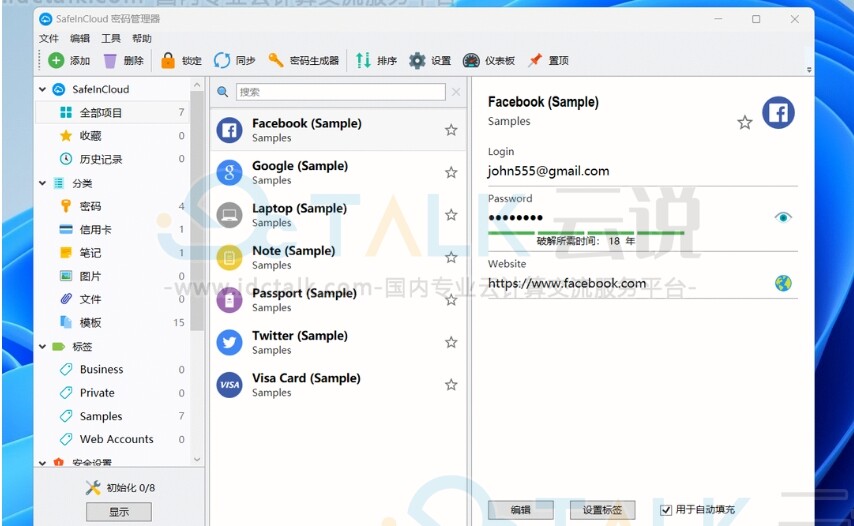Open the toolbar overflow arrow
This screenshot has width=854, height=526.
coord(809,70)
